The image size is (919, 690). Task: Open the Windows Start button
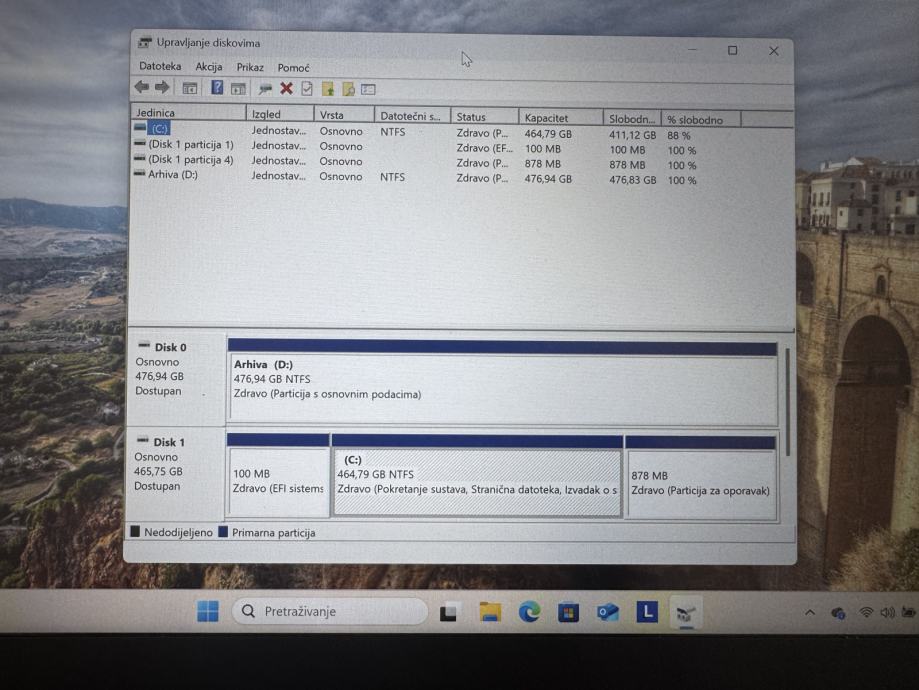click(x=207, y=611)
